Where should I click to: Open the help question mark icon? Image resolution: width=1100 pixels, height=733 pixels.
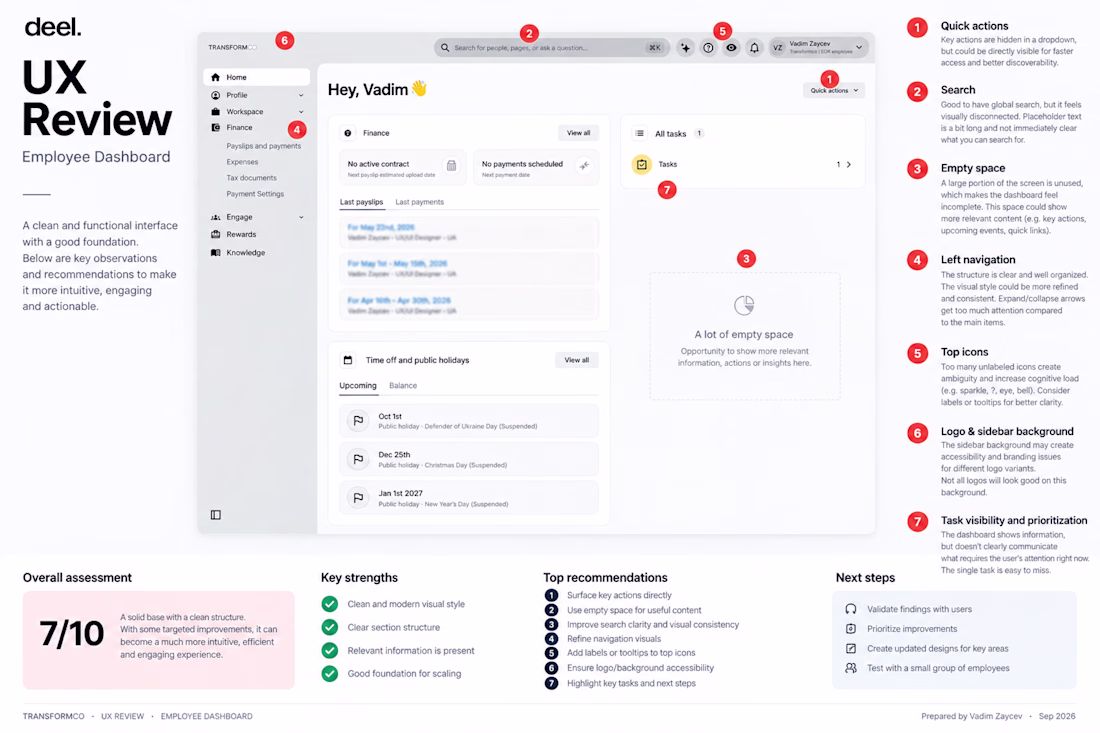point(709,48)
